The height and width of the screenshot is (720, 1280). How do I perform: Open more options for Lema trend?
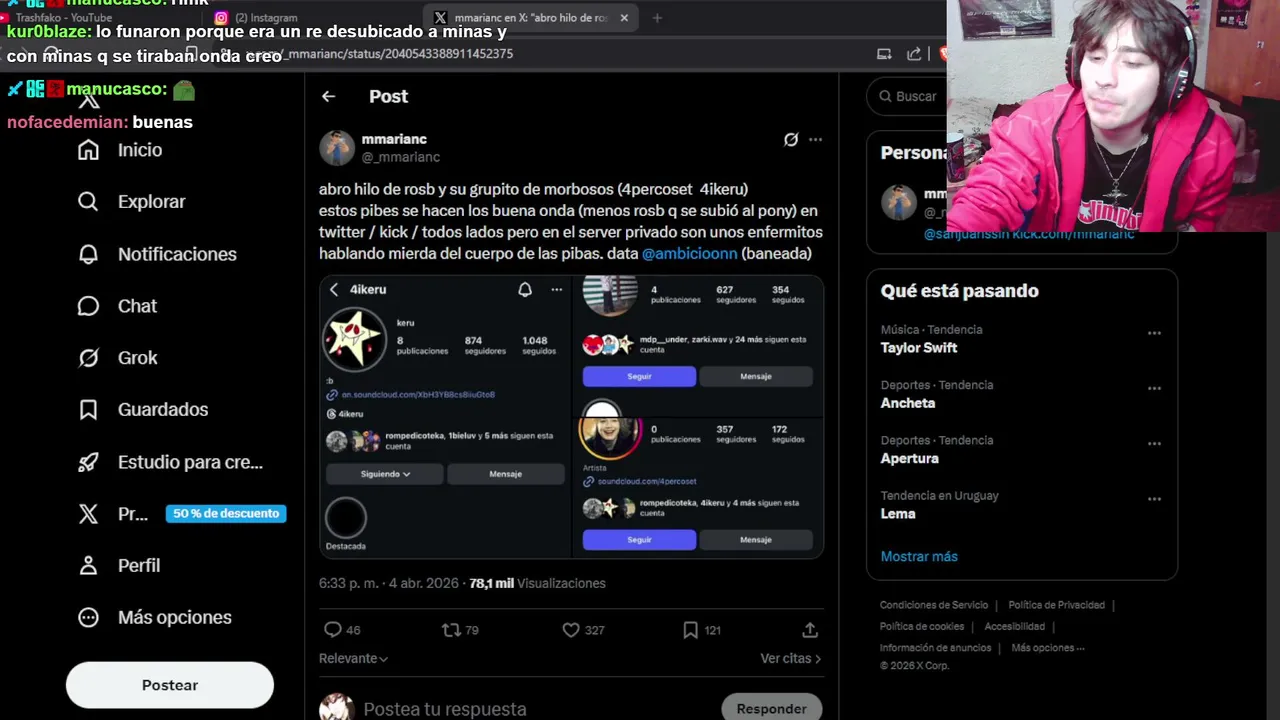pos(1154,498)
